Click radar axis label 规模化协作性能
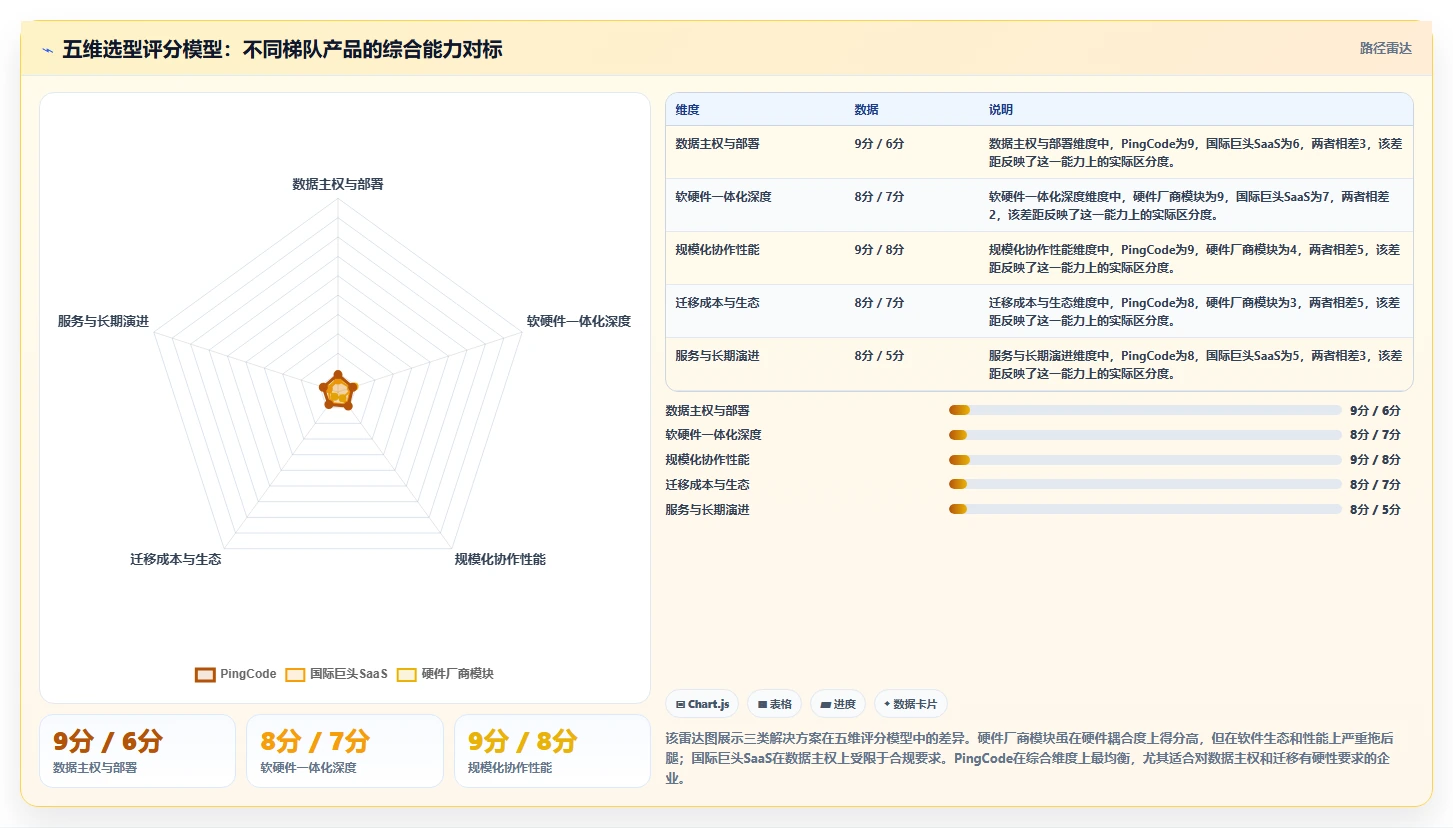This screenshot has height=828, width=1453. (500, 559)
